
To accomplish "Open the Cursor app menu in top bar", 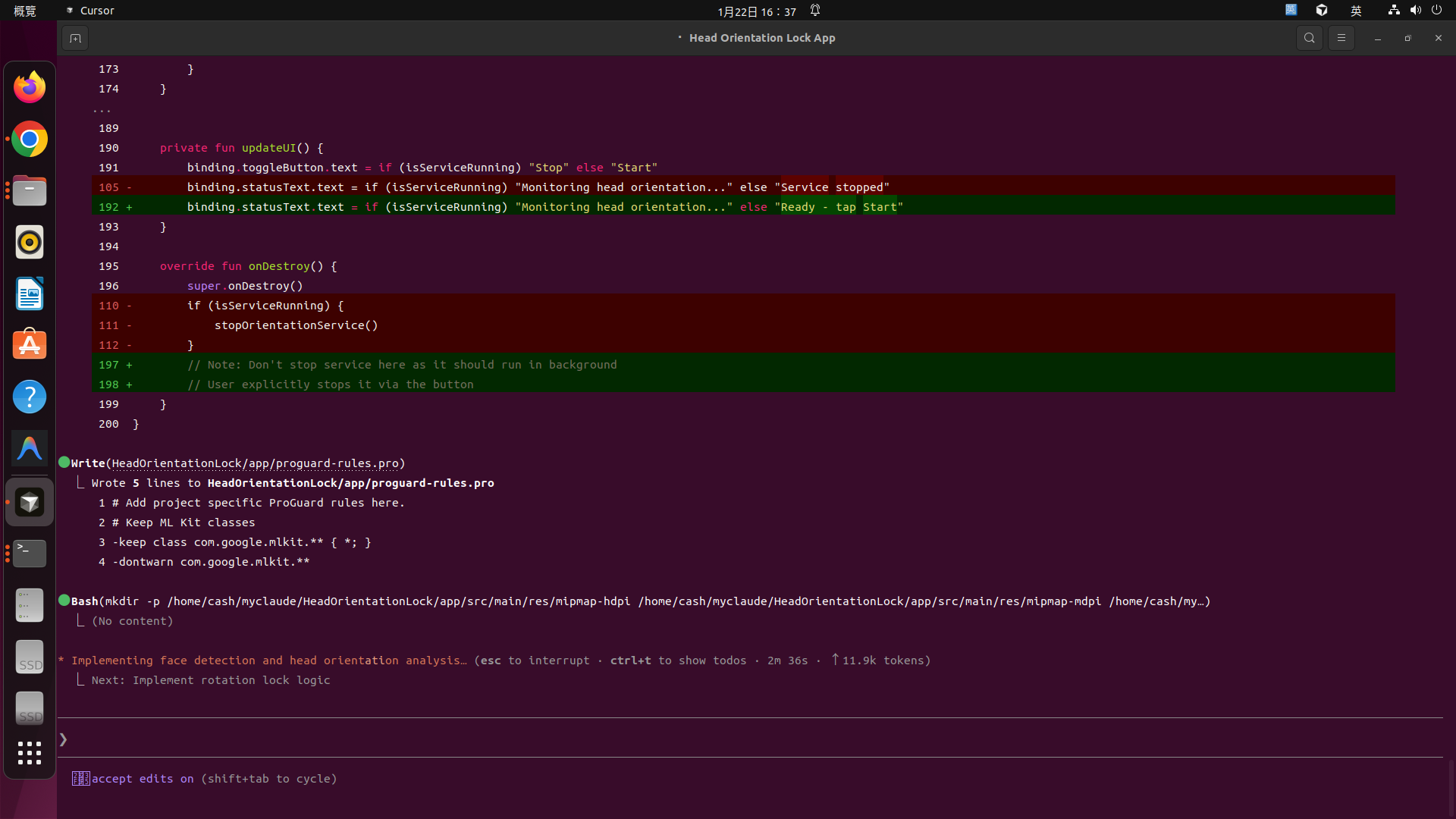I will (x=90, y=11).
